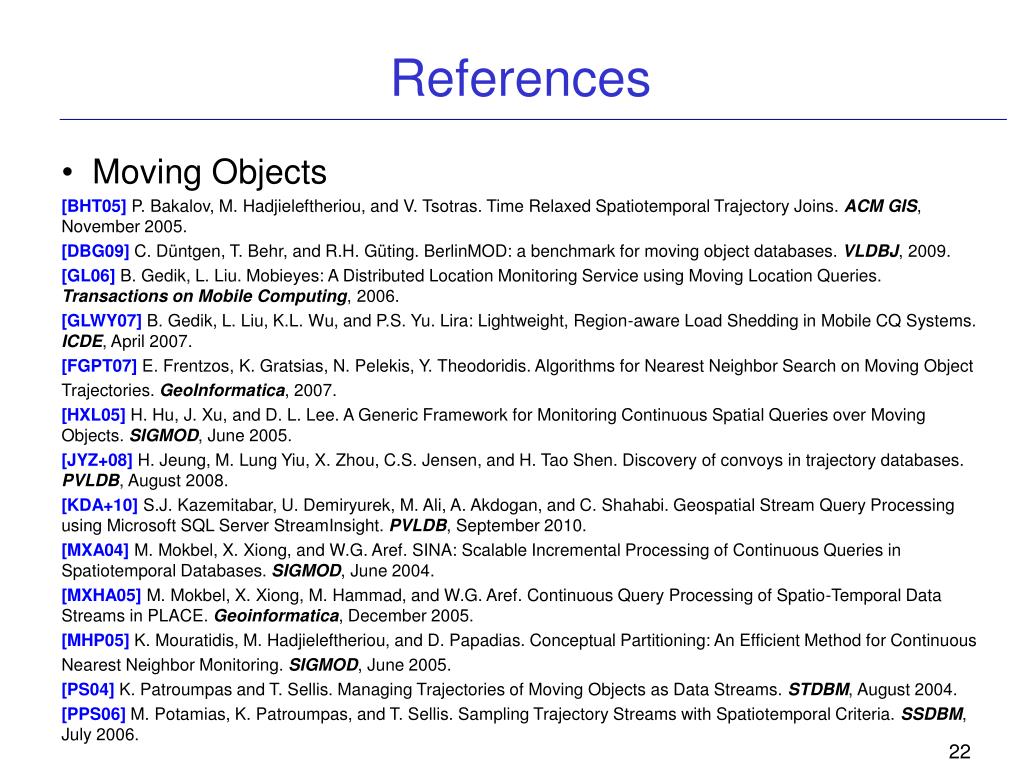Image resolution: width=1024 pixels, height=768 pixels.
Task: Click the [MHP05] citation key
Action: tap(95, 640)
